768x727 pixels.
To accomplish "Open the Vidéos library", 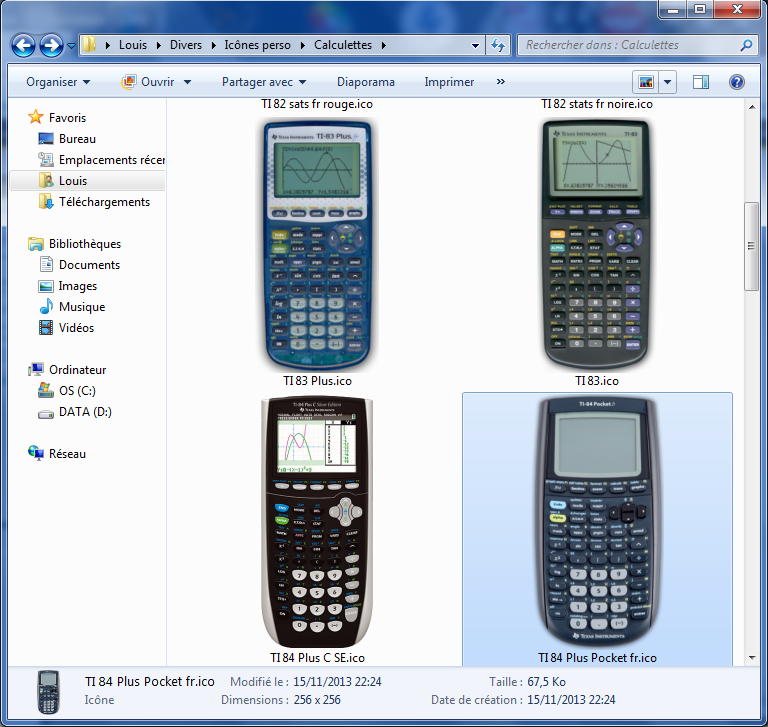I will click(x=66, y=328).
